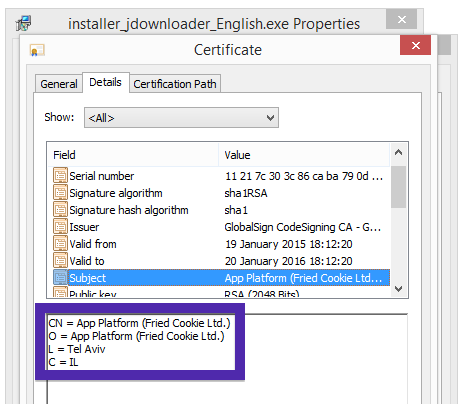
Task: Click the 19 January 2015 value
Action: (x=288, y=244)
